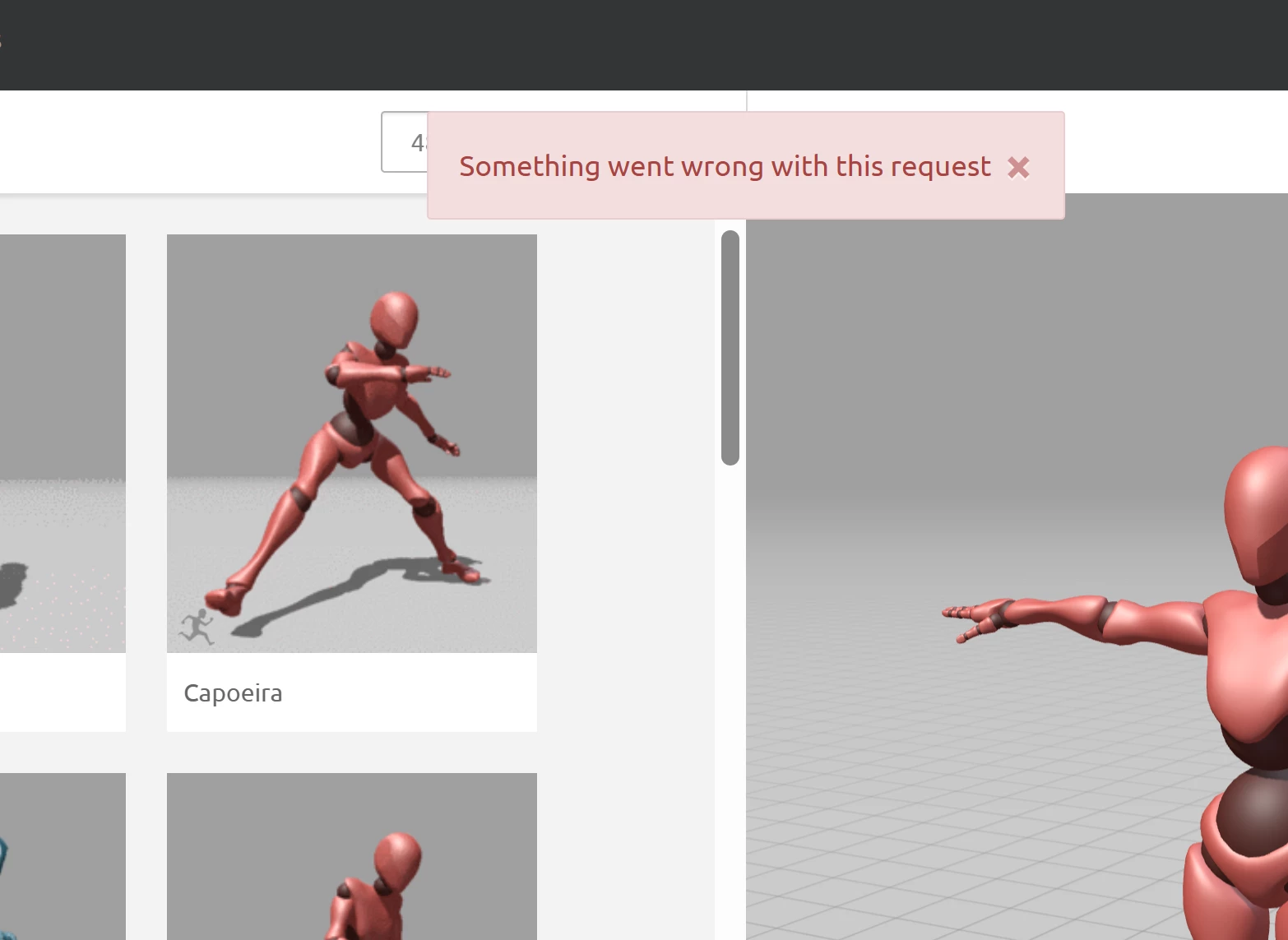Click the animation list scrollbar handle
The height and width of the screenshot is (940, 1288).
(x=730, y=348)
